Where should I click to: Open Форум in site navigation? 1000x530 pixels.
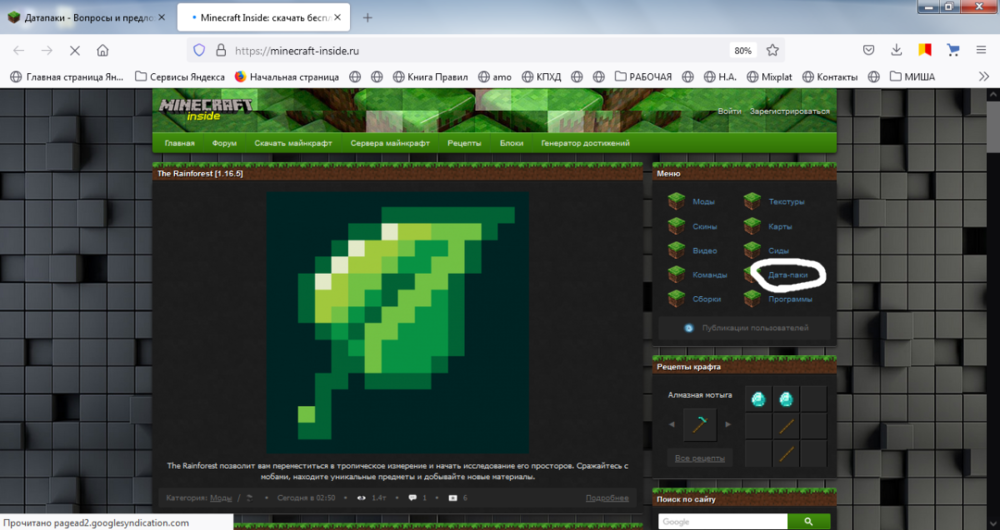(224, 143)
